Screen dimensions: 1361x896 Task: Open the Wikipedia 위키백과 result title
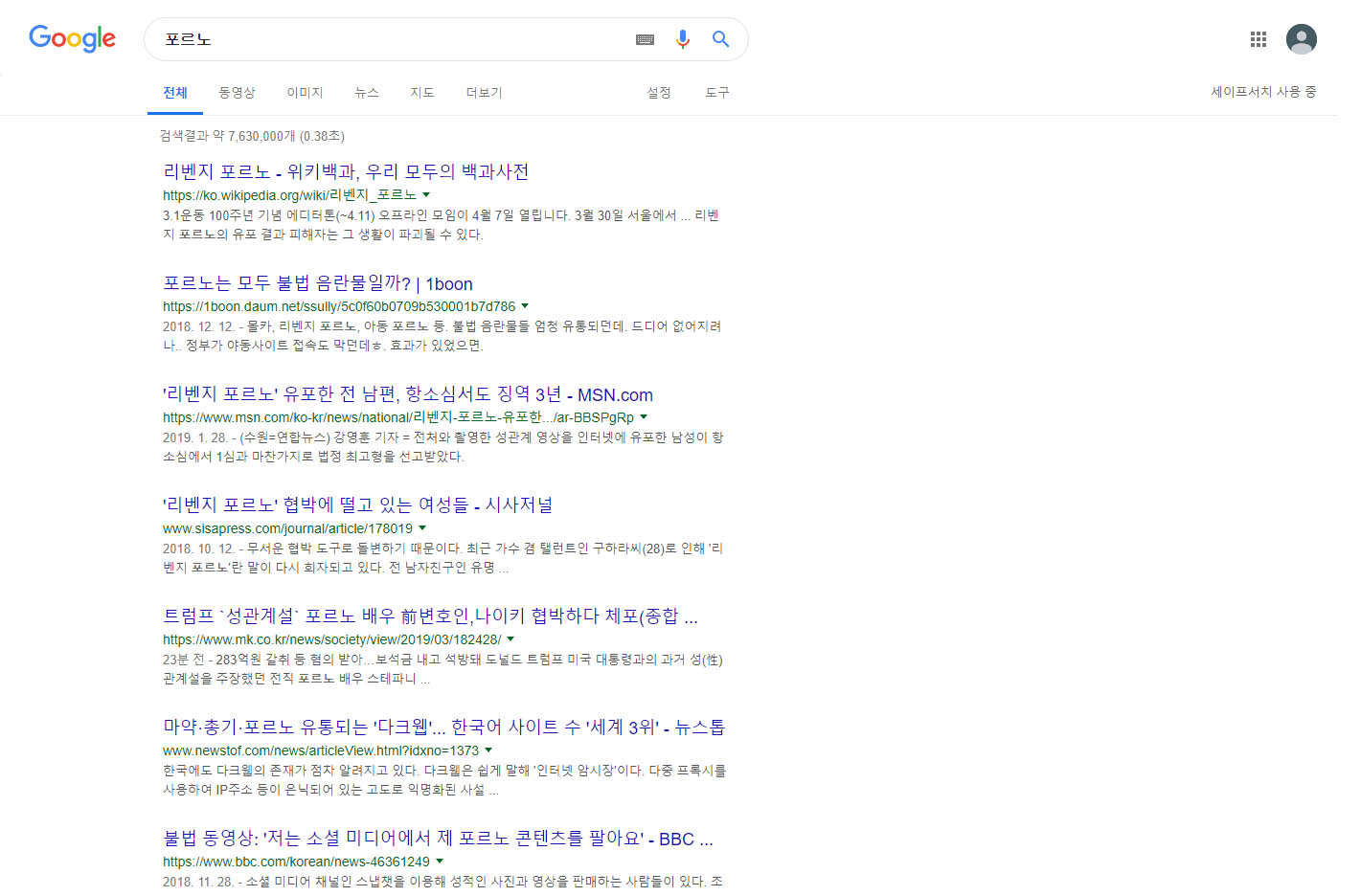pos(346,172)
